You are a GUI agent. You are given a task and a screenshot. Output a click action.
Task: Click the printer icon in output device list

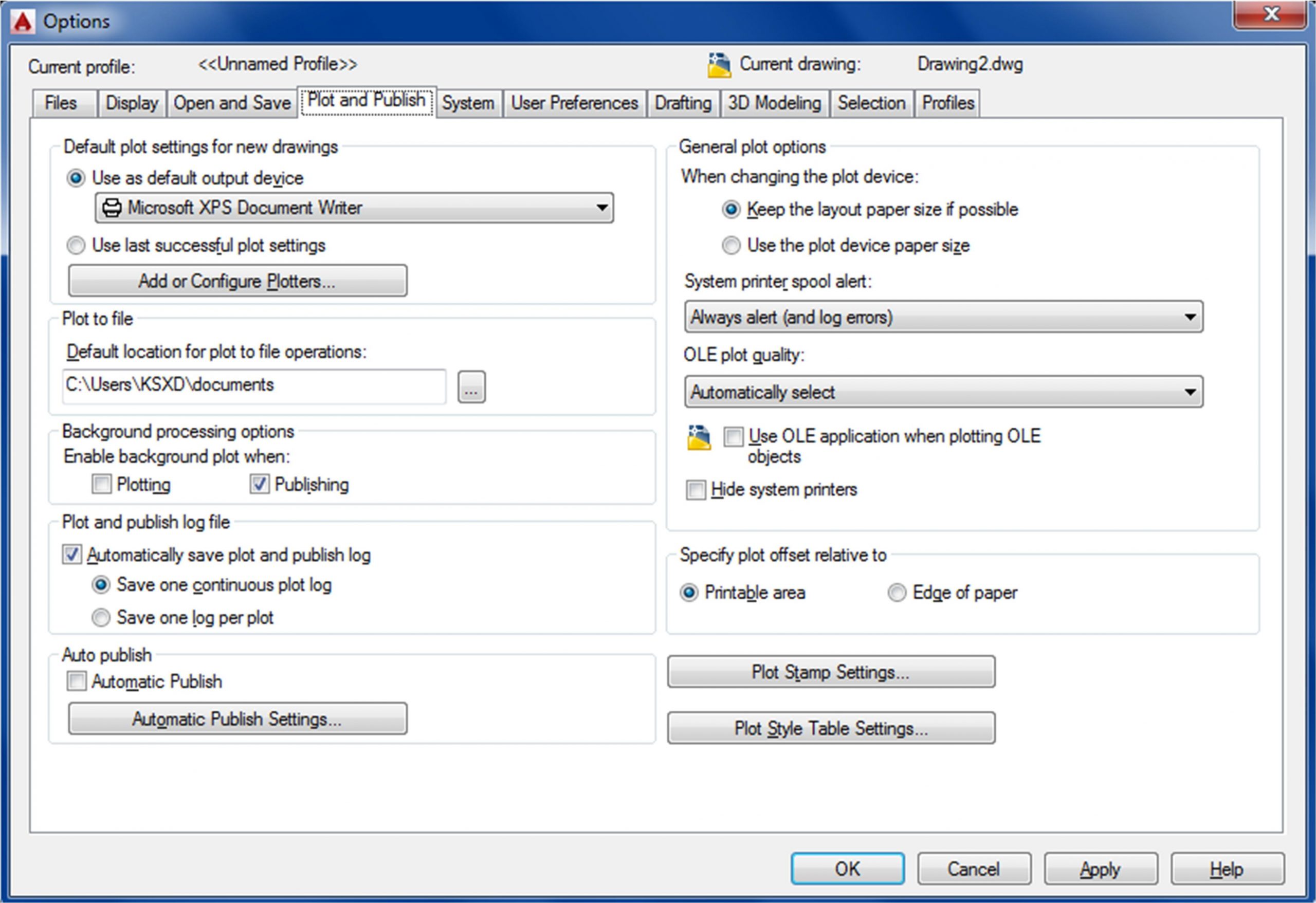(112, 208)
